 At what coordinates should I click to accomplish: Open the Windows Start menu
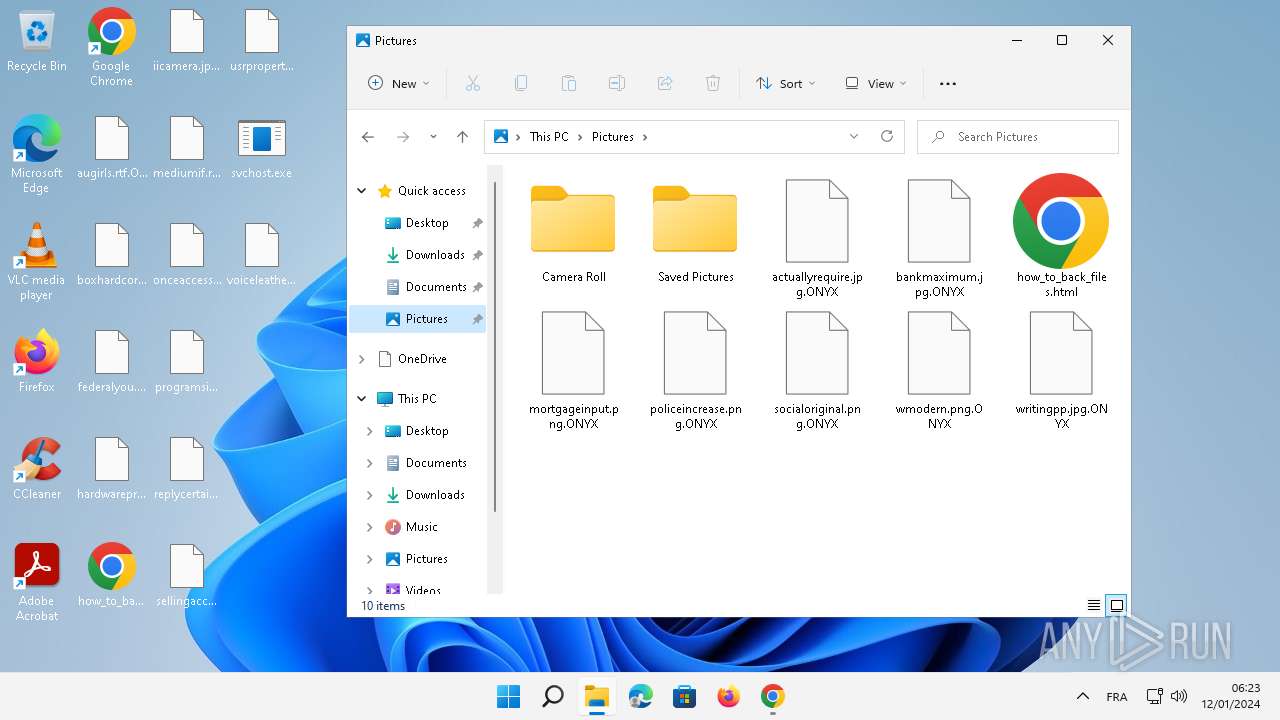(508, 696)
